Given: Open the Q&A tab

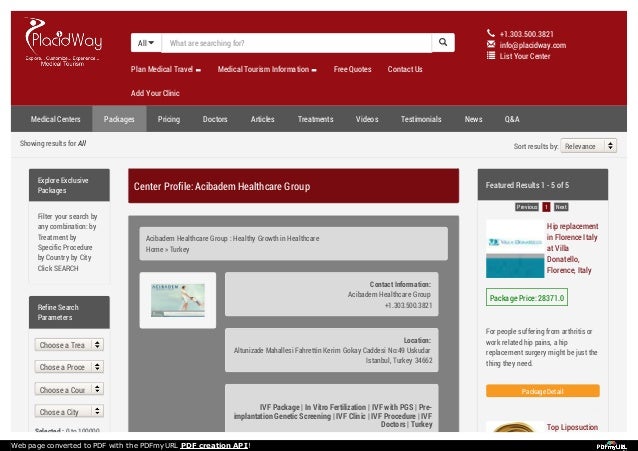Looking at the screenshot, I should tap(512, 119).
